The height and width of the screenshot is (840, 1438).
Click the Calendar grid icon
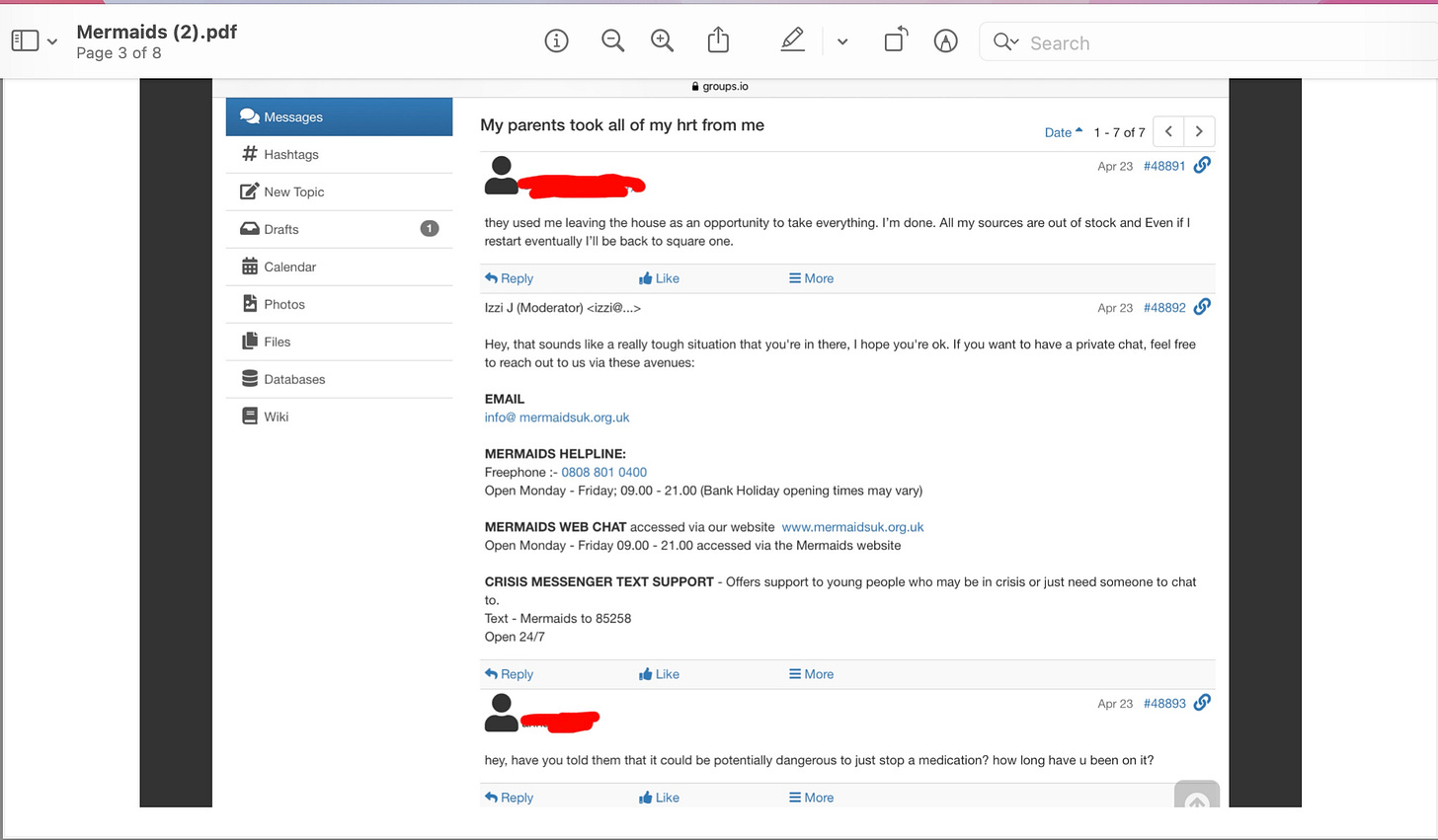(x=250, y=267)
